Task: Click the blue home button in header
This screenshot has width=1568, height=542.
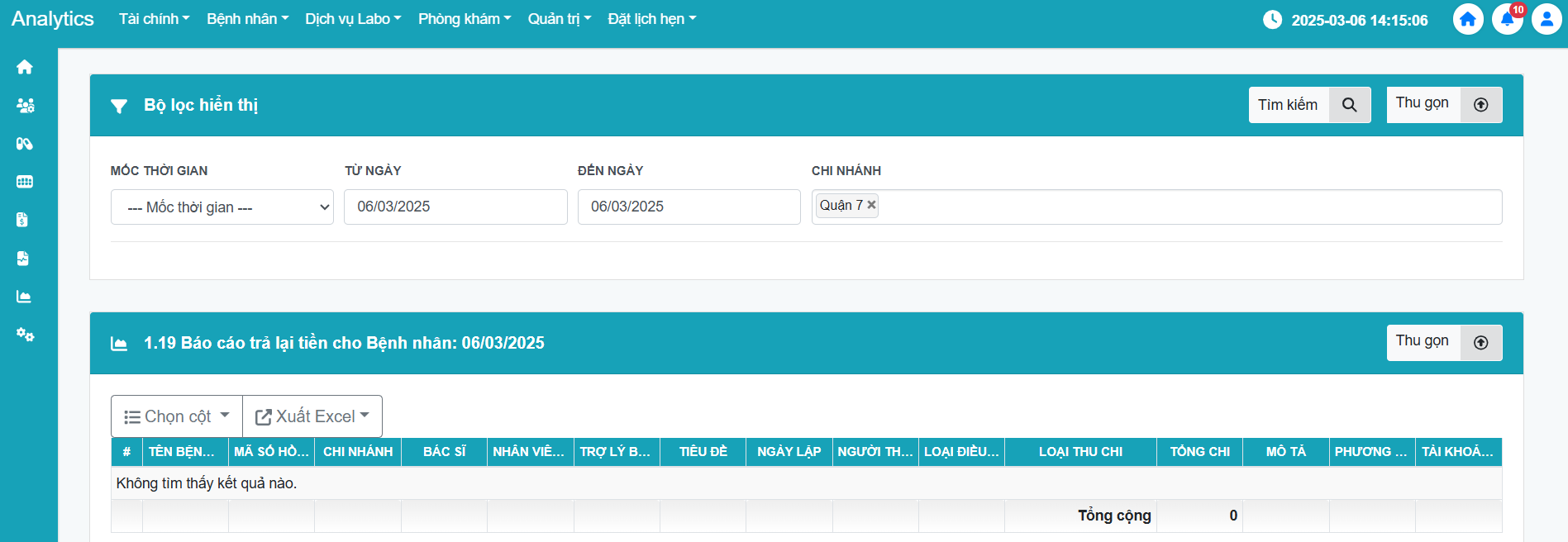Action: [x=1467, y=20]
